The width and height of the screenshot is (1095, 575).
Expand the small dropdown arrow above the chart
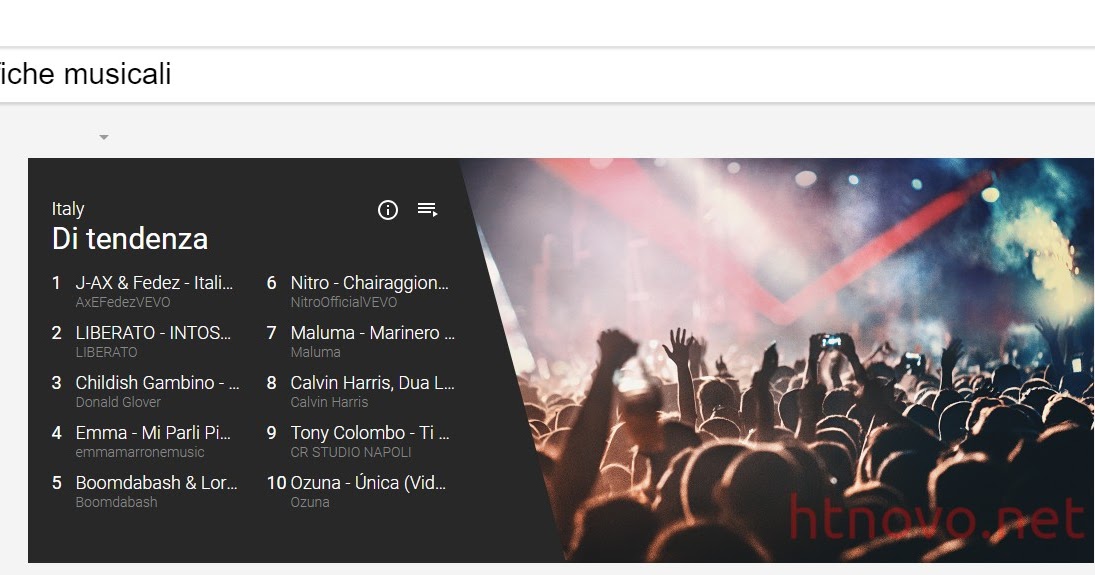[103, 137]
